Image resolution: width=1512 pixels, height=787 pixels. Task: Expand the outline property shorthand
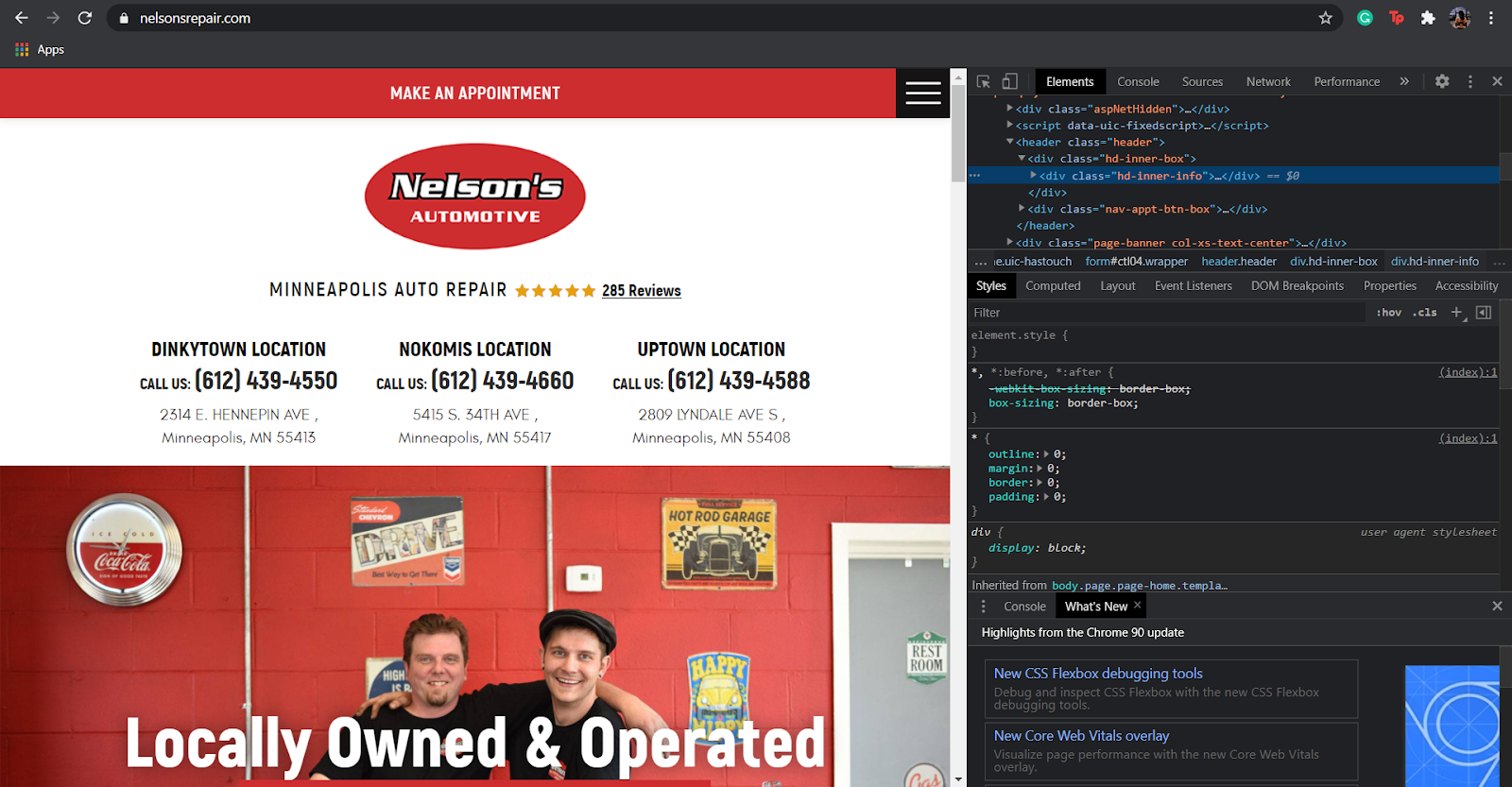(x=1046, y=454)
